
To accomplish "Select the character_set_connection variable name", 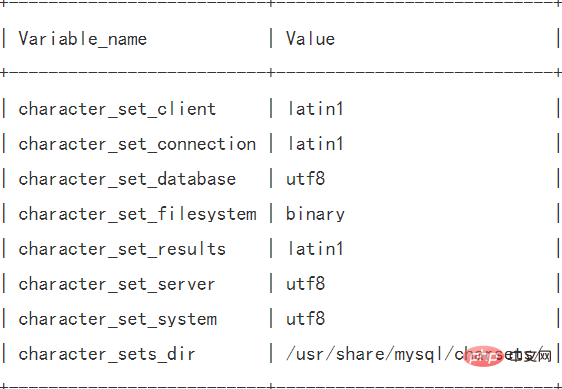I will pos(137,144).
